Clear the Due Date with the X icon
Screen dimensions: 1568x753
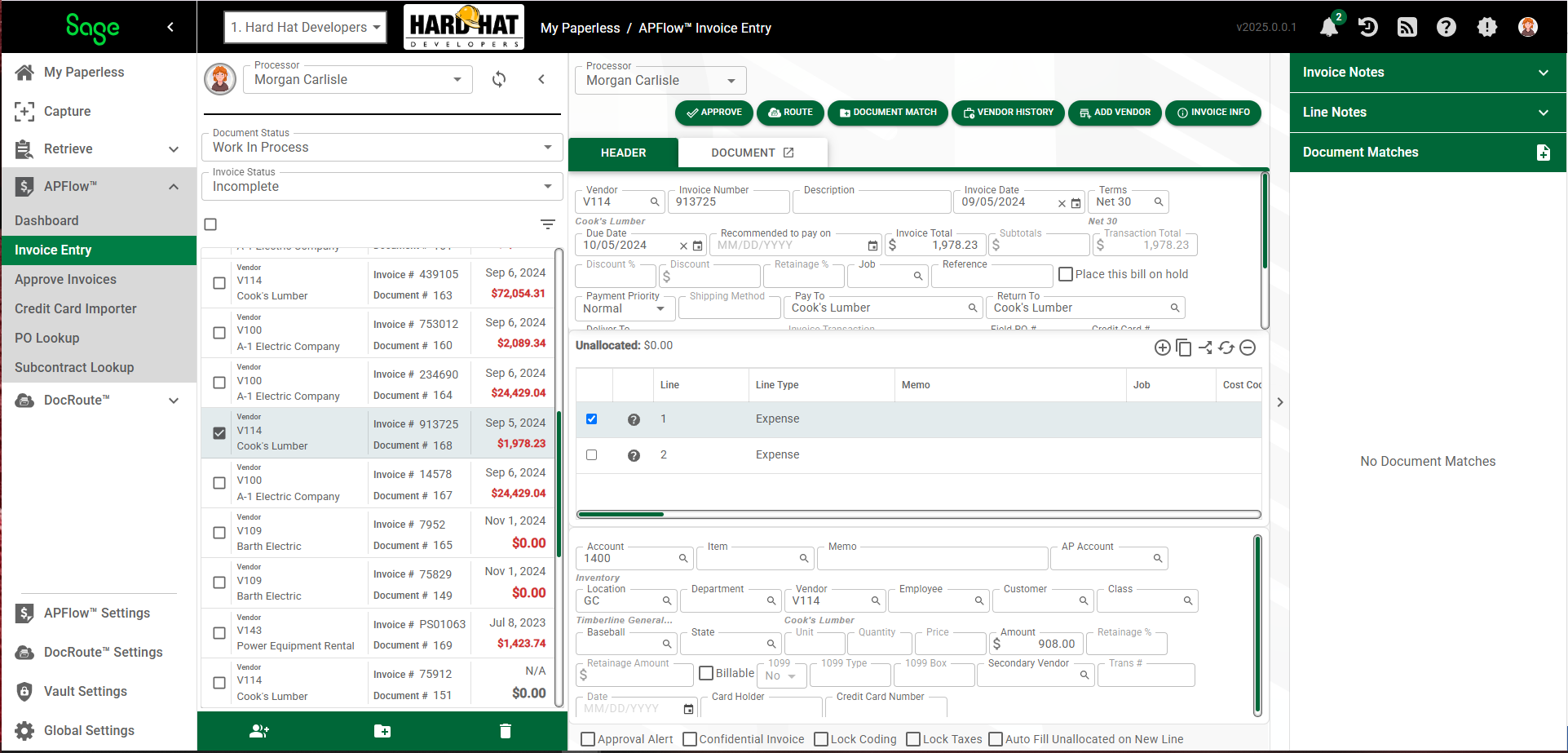(x=683, y=246)
